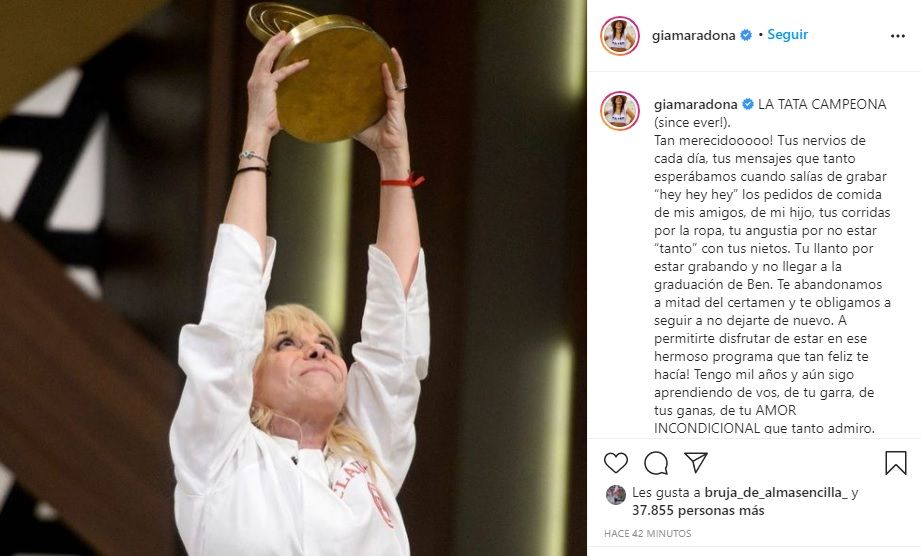
Task: Like the post with the heart icon
Action: [616, 463]
